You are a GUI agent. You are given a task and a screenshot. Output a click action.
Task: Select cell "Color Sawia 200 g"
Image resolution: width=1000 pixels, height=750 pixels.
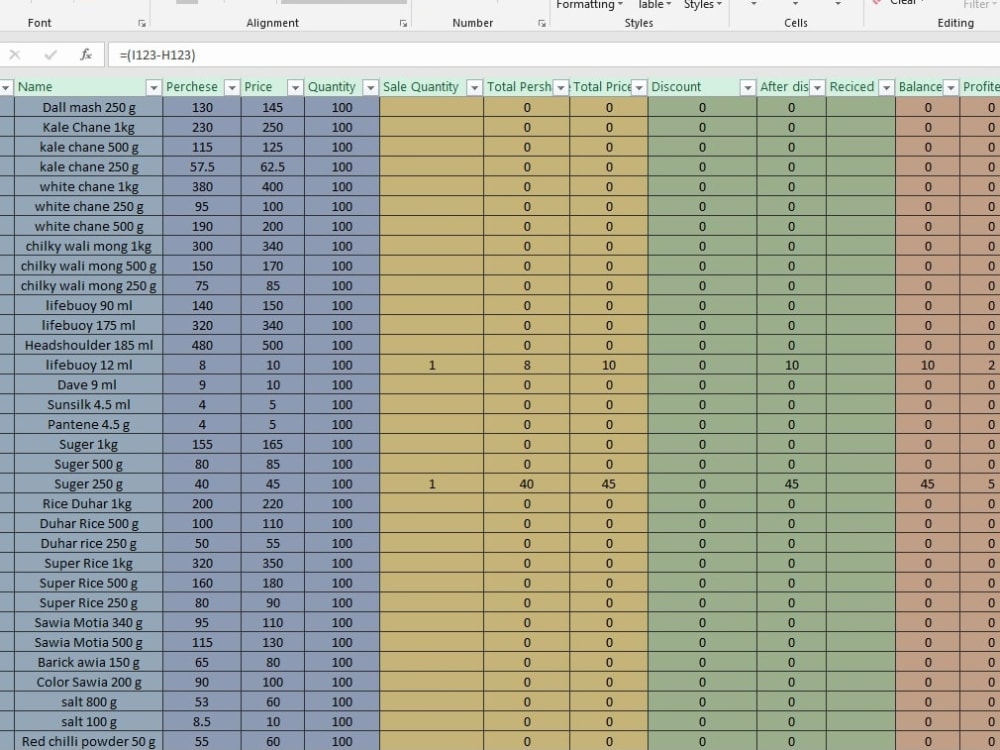[89, 682]
